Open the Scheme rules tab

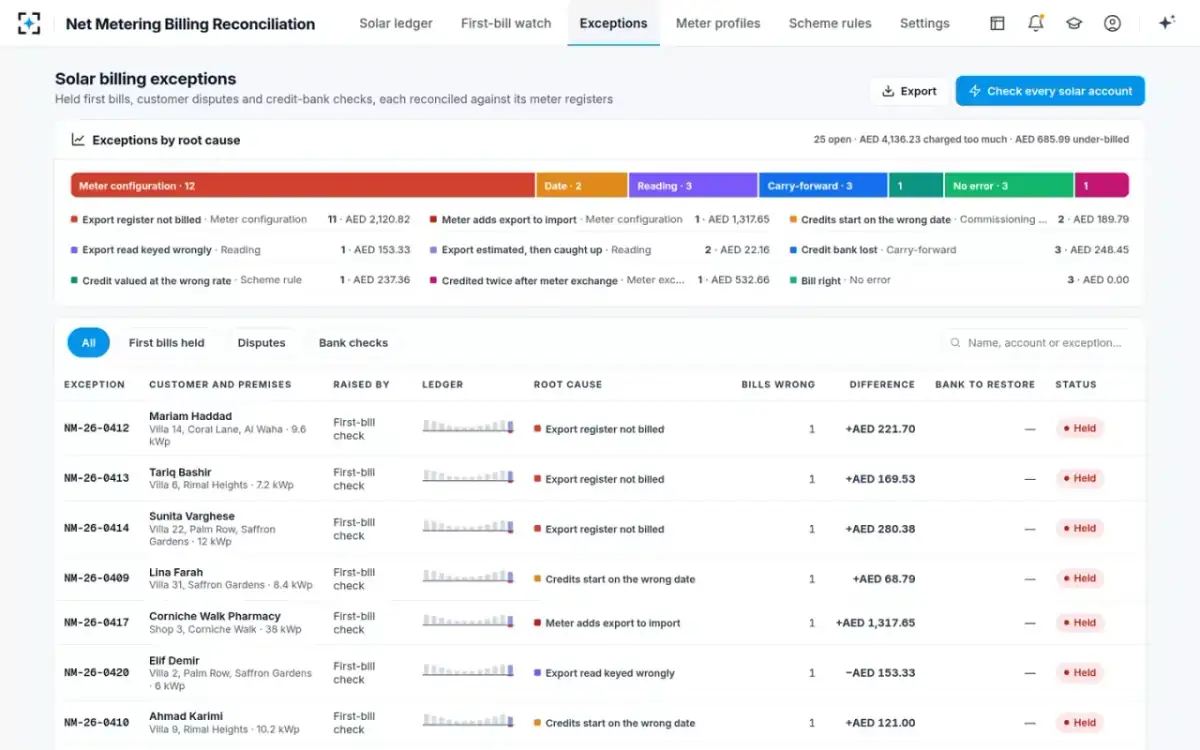(830, 23)
